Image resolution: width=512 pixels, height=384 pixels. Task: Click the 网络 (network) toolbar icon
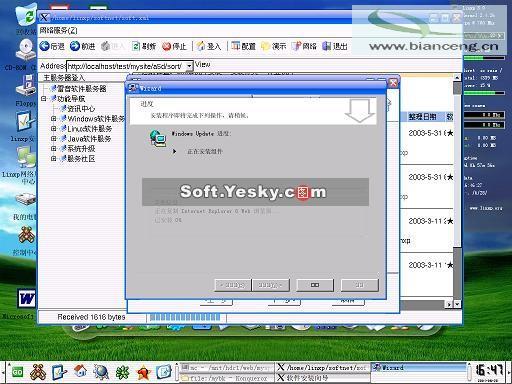point(304,46)
